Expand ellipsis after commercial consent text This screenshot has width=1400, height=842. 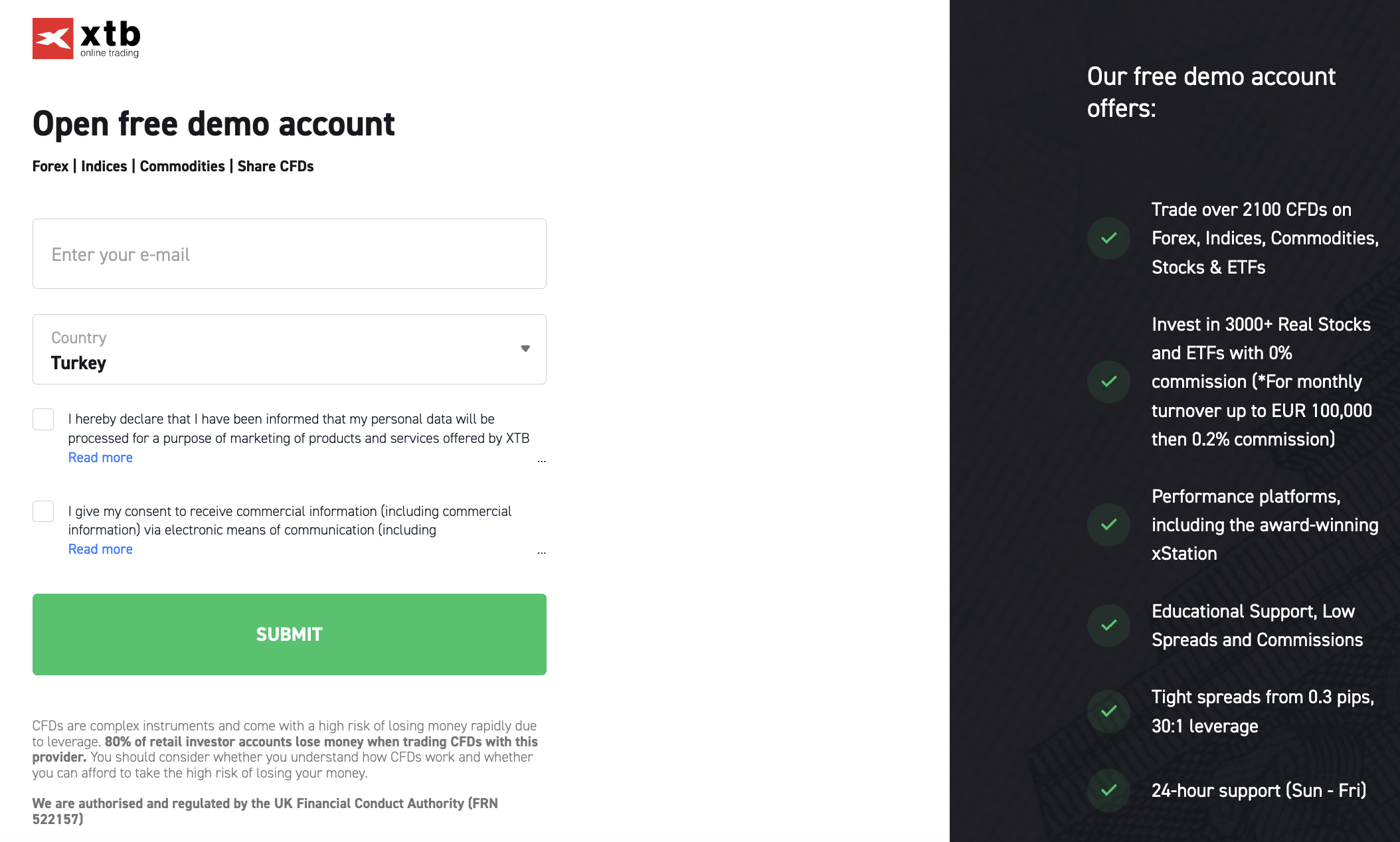click(x=541, y=551)
